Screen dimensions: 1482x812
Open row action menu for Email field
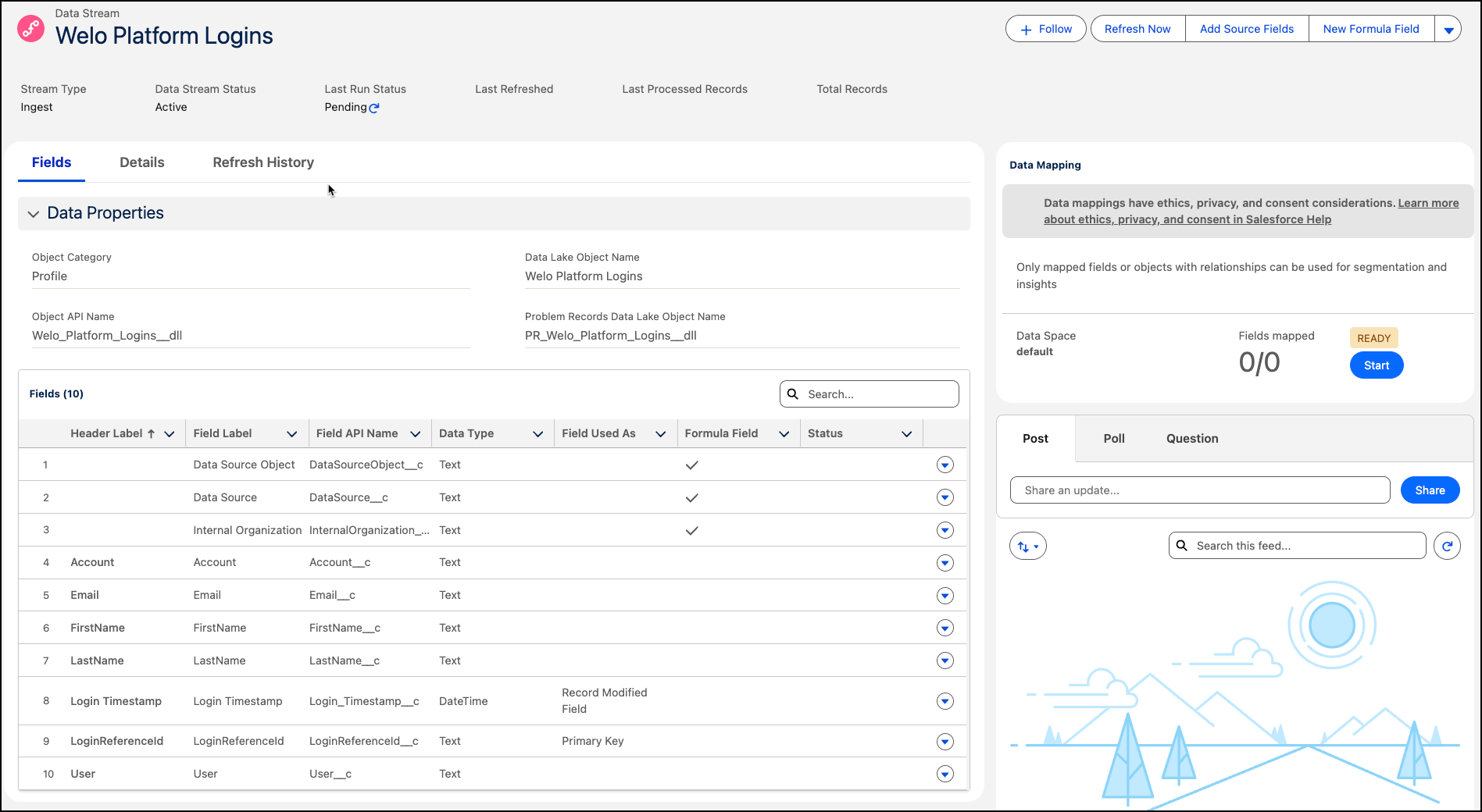[x=945, y=596]
